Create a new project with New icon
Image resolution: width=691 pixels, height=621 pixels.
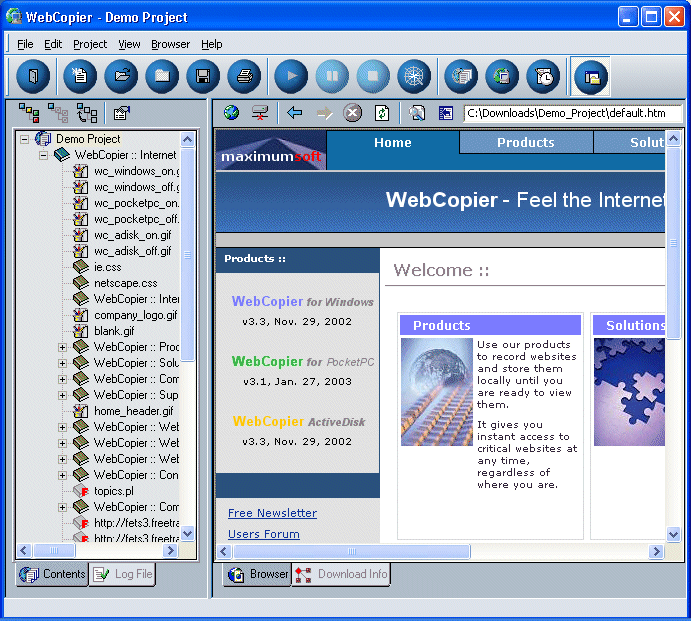pyautogui.click(x=80, y=77)
